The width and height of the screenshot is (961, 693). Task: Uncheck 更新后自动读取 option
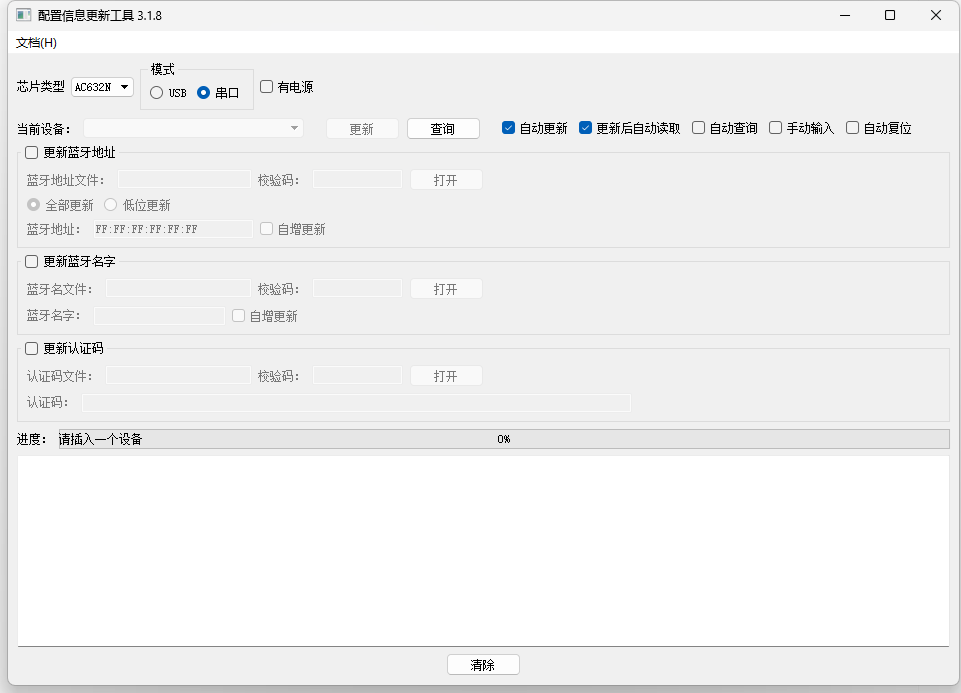coord(586,128)
